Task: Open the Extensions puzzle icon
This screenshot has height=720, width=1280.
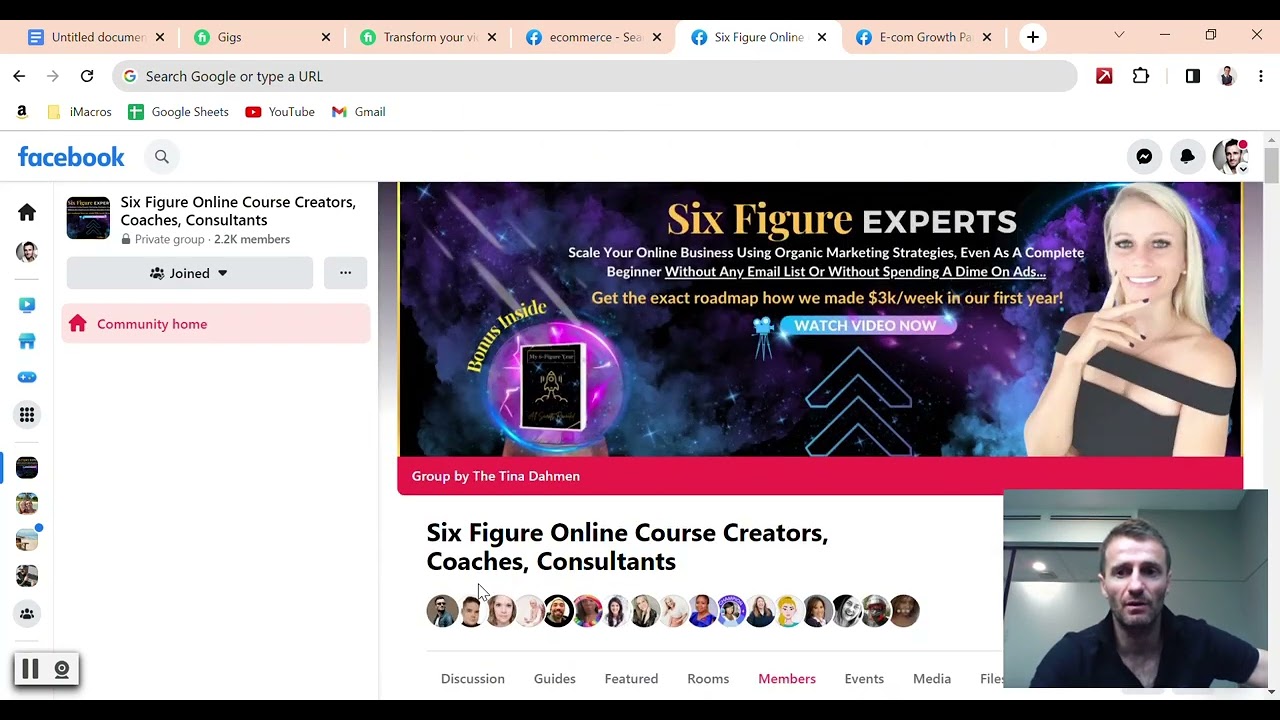Action: point(1141,76)
